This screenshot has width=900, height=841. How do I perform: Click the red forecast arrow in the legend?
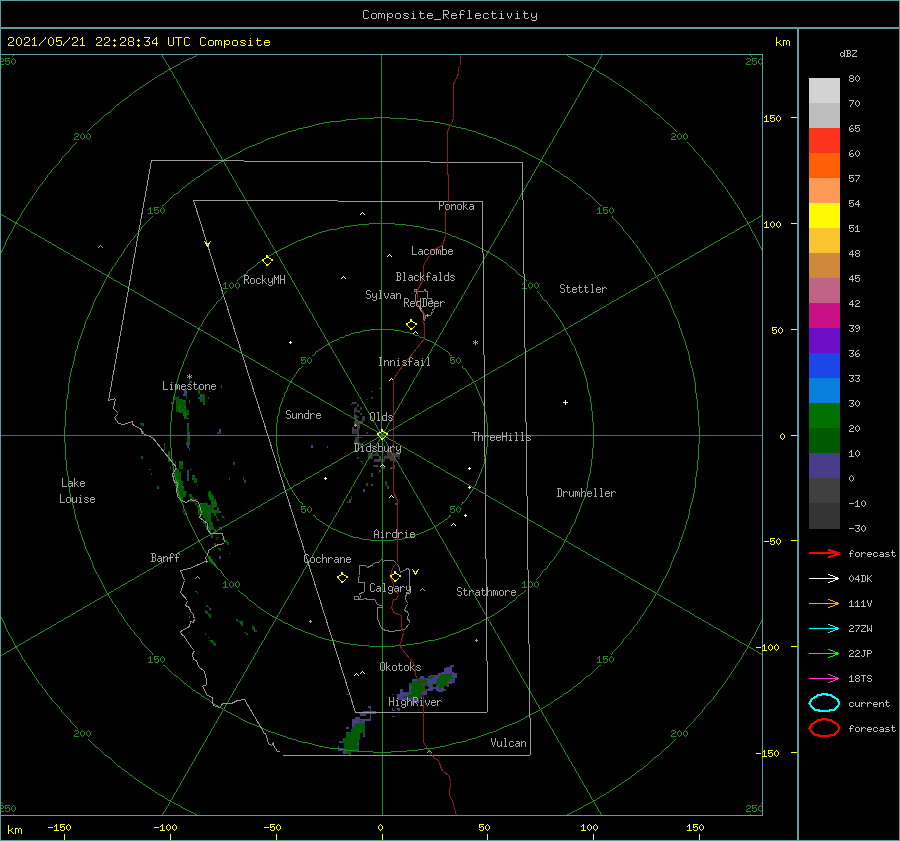tap(824, 553)
